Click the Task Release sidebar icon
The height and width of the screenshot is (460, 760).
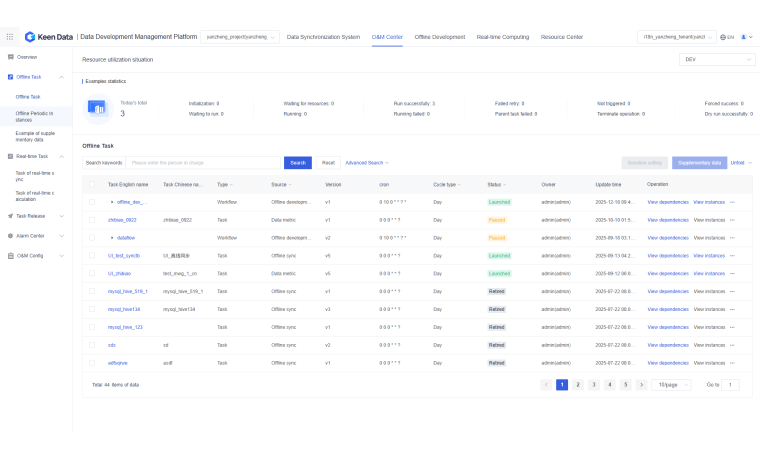pyautogui.click(x=10, y=216)
